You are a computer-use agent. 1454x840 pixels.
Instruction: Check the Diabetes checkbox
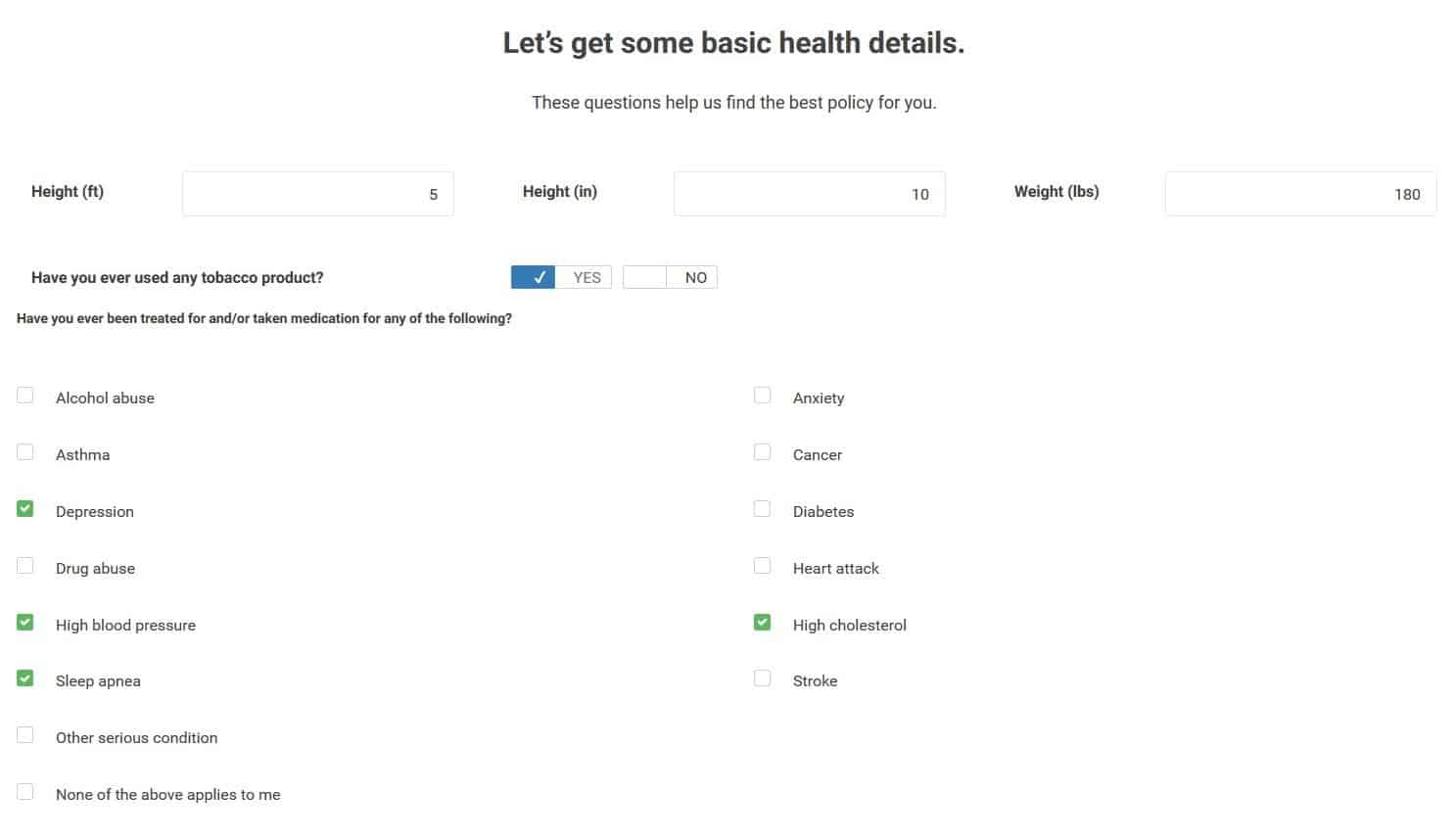point(763,509)
